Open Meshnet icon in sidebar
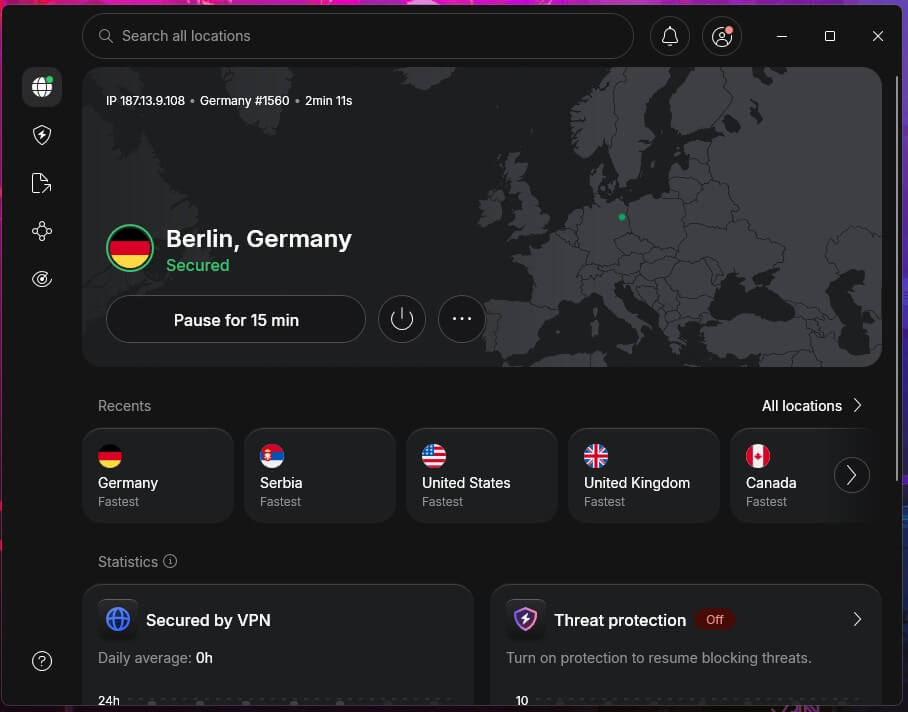The height and width of the screenshot is (712, 908). (x=42, y=231)
